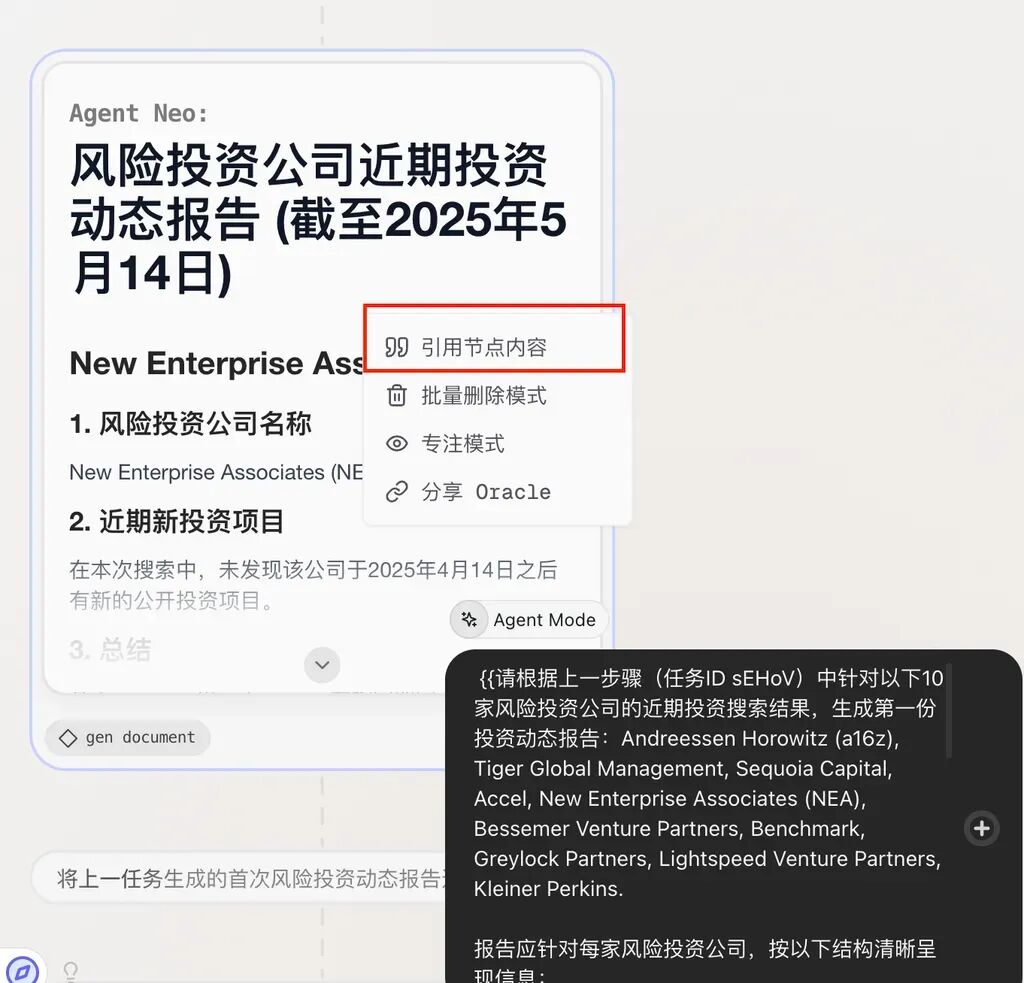
Task: Open the compass icon at bottom left
Action: pos(22,971)
